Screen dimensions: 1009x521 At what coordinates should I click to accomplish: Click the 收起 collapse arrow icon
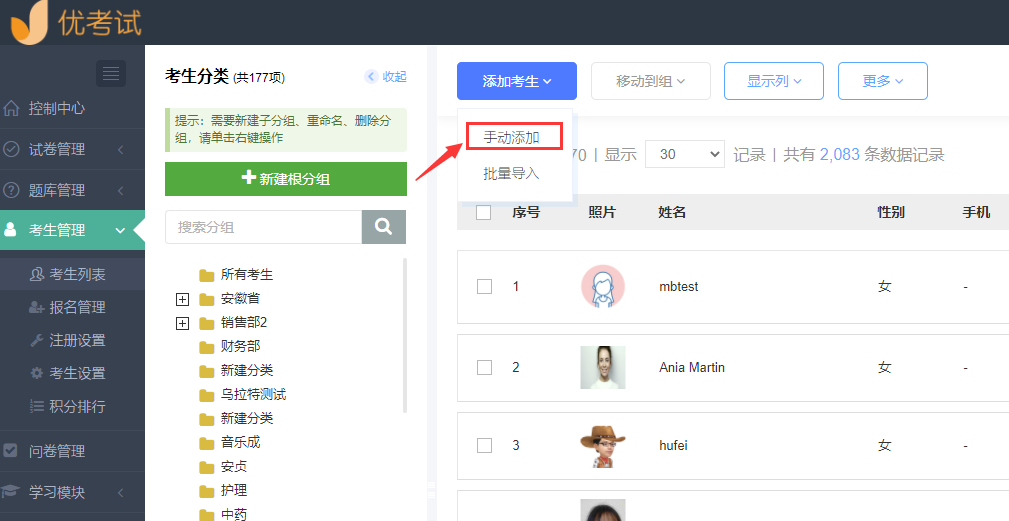pyautogui.click(x=371, y=77)
